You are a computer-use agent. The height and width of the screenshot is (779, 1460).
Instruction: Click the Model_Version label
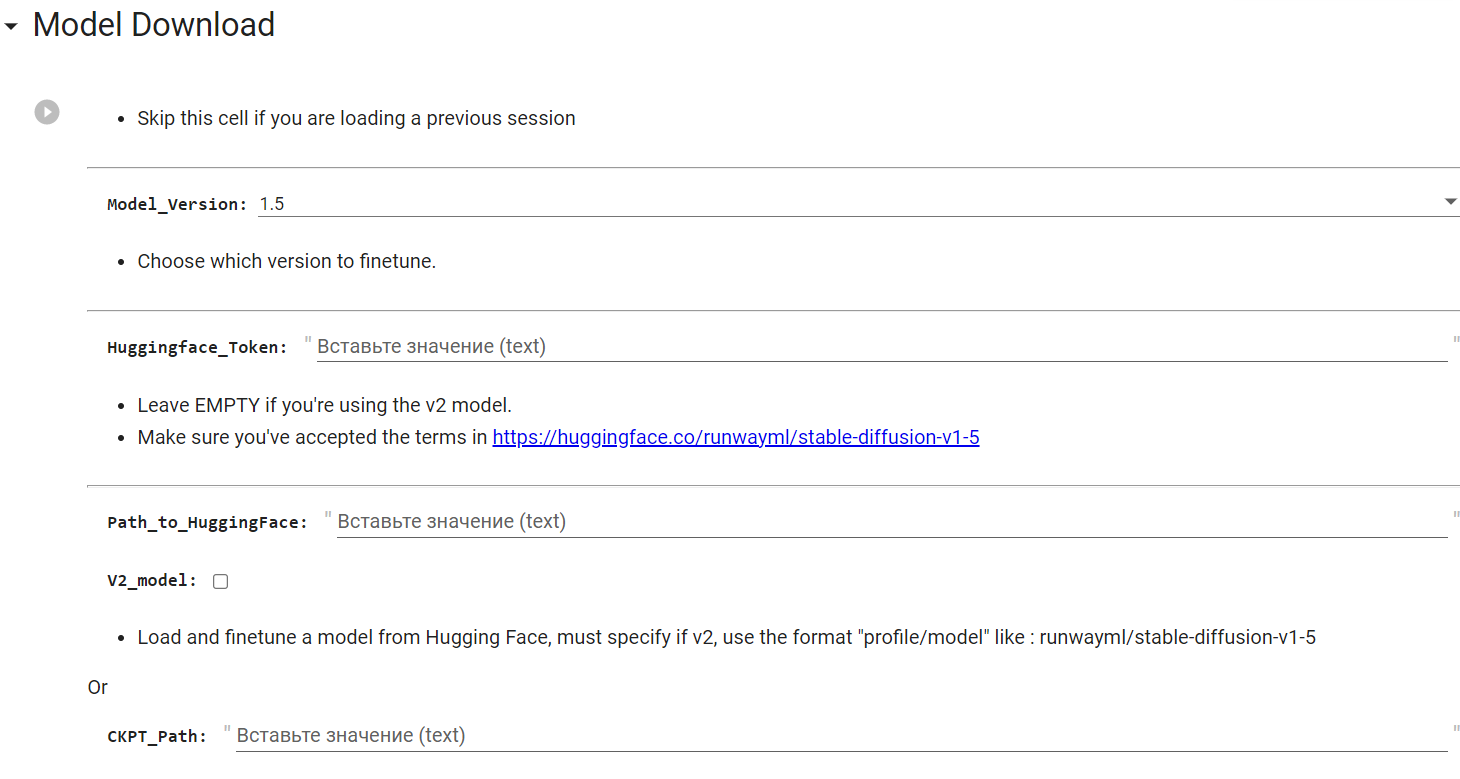(177, 205)
